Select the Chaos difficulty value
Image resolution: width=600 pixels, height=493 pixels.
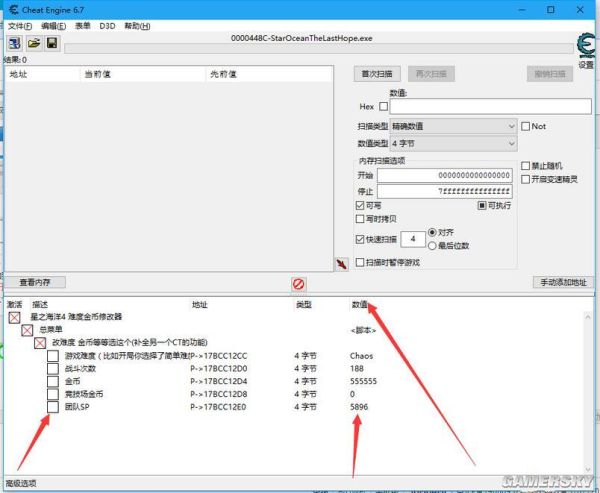coord(361,356)
